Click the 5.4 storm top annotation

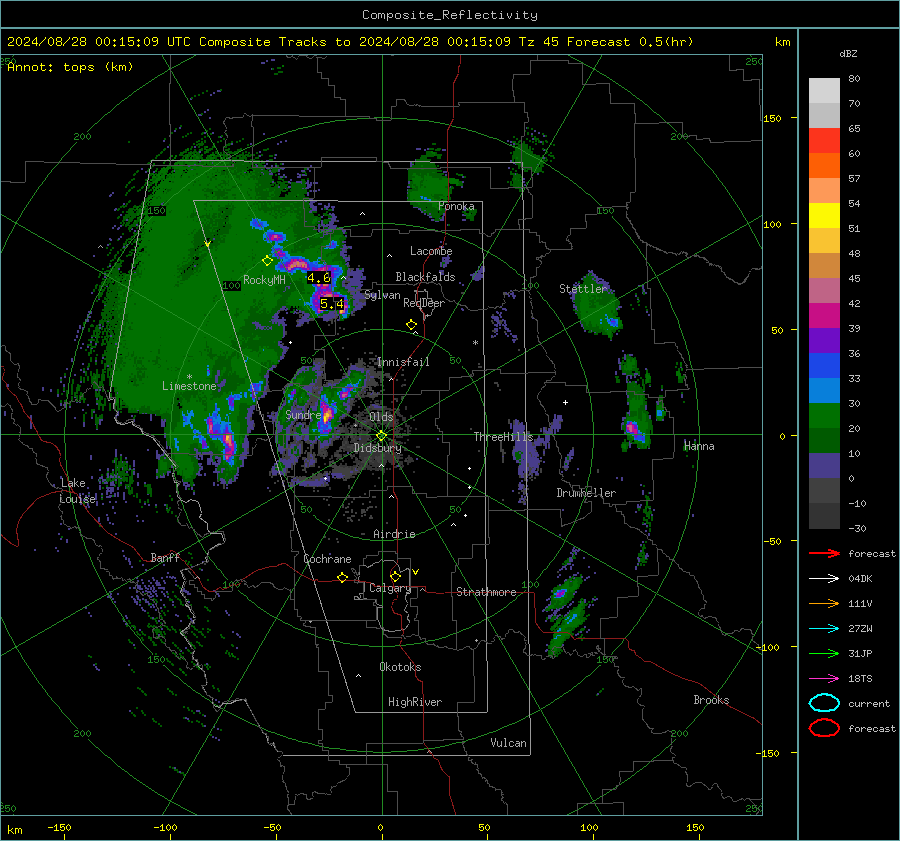332,304
